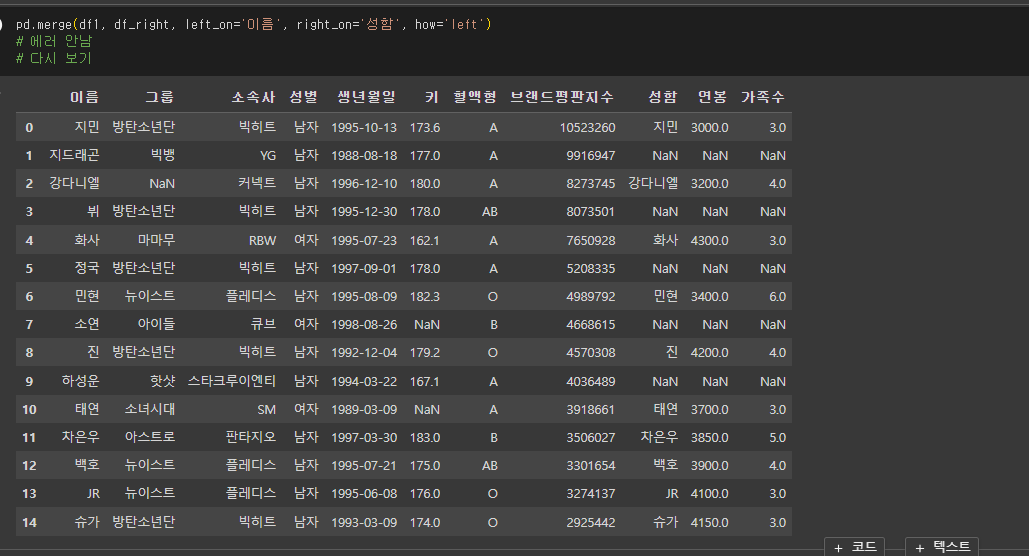Click the family count '6.0' in 민현's row

tap(777, 297)
